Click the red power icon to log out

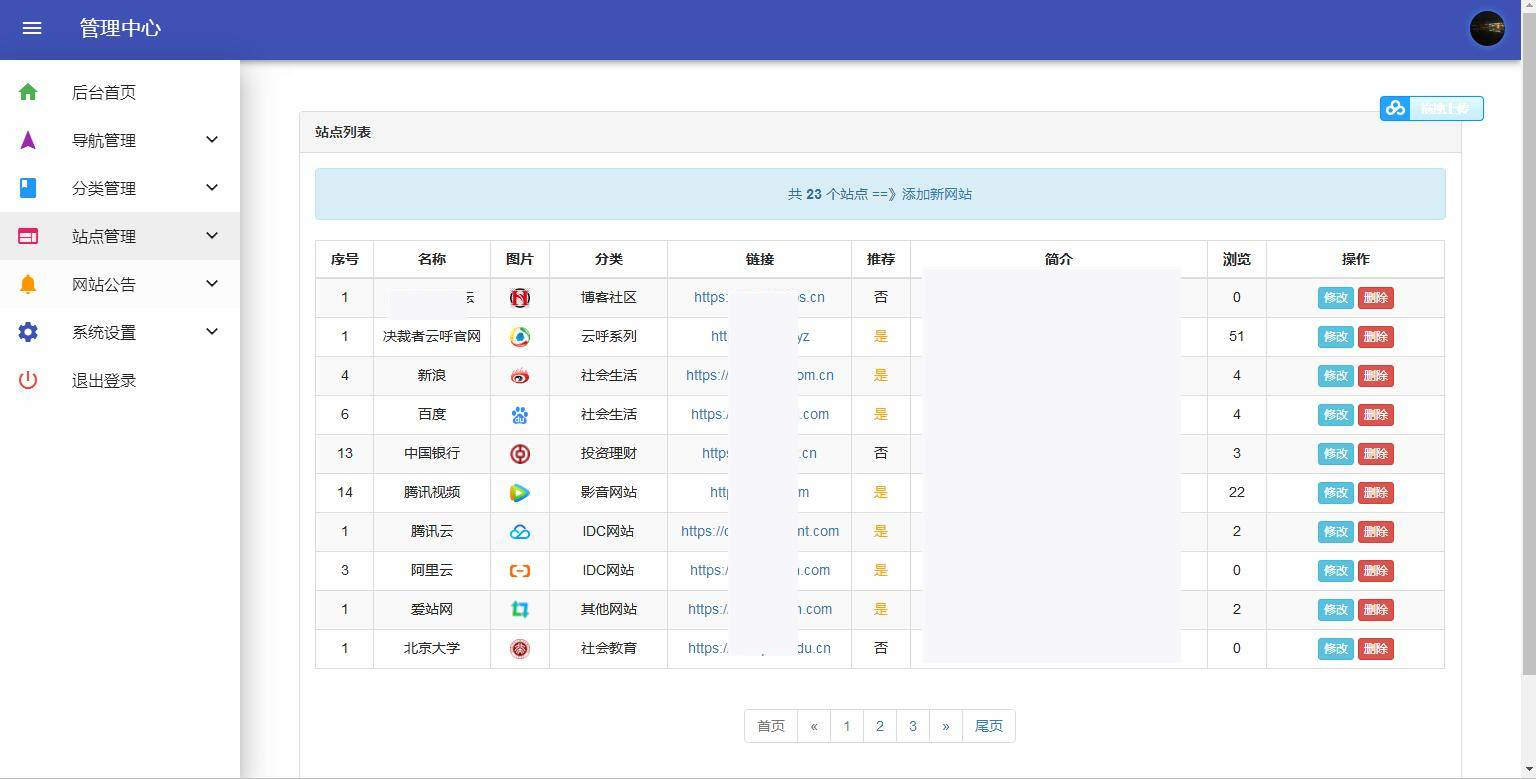coord(27,380)
